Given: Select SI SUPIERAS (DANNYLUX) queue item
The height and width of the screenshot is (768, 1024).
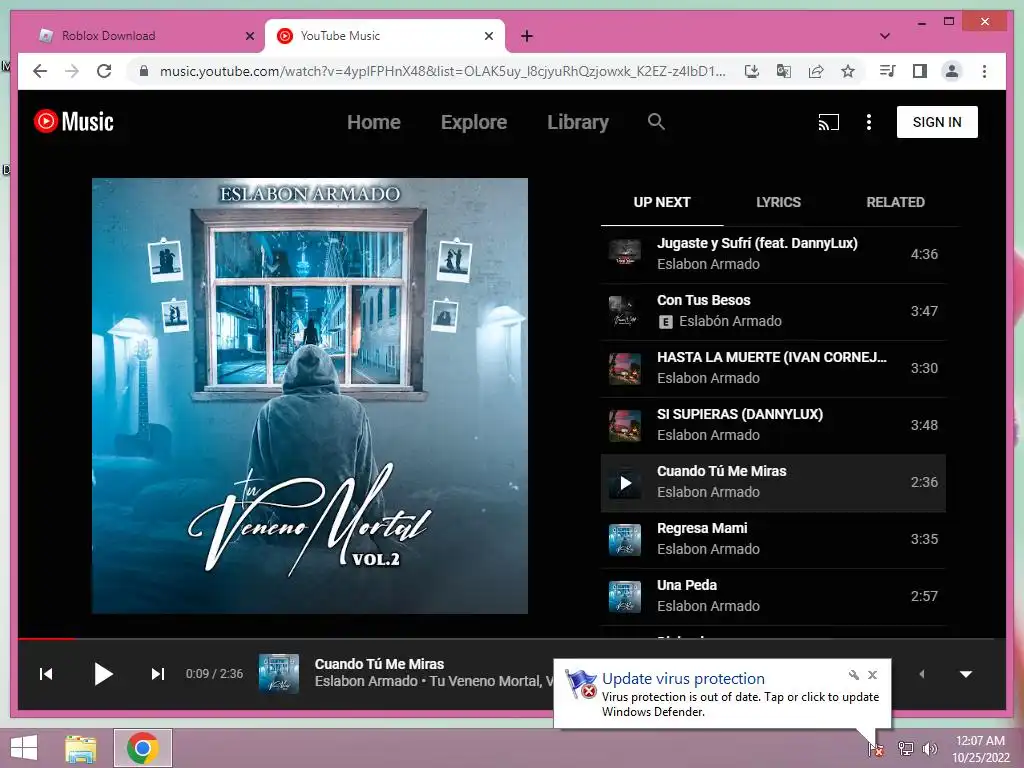Looking at the screenshot, I should click(773, 424).
